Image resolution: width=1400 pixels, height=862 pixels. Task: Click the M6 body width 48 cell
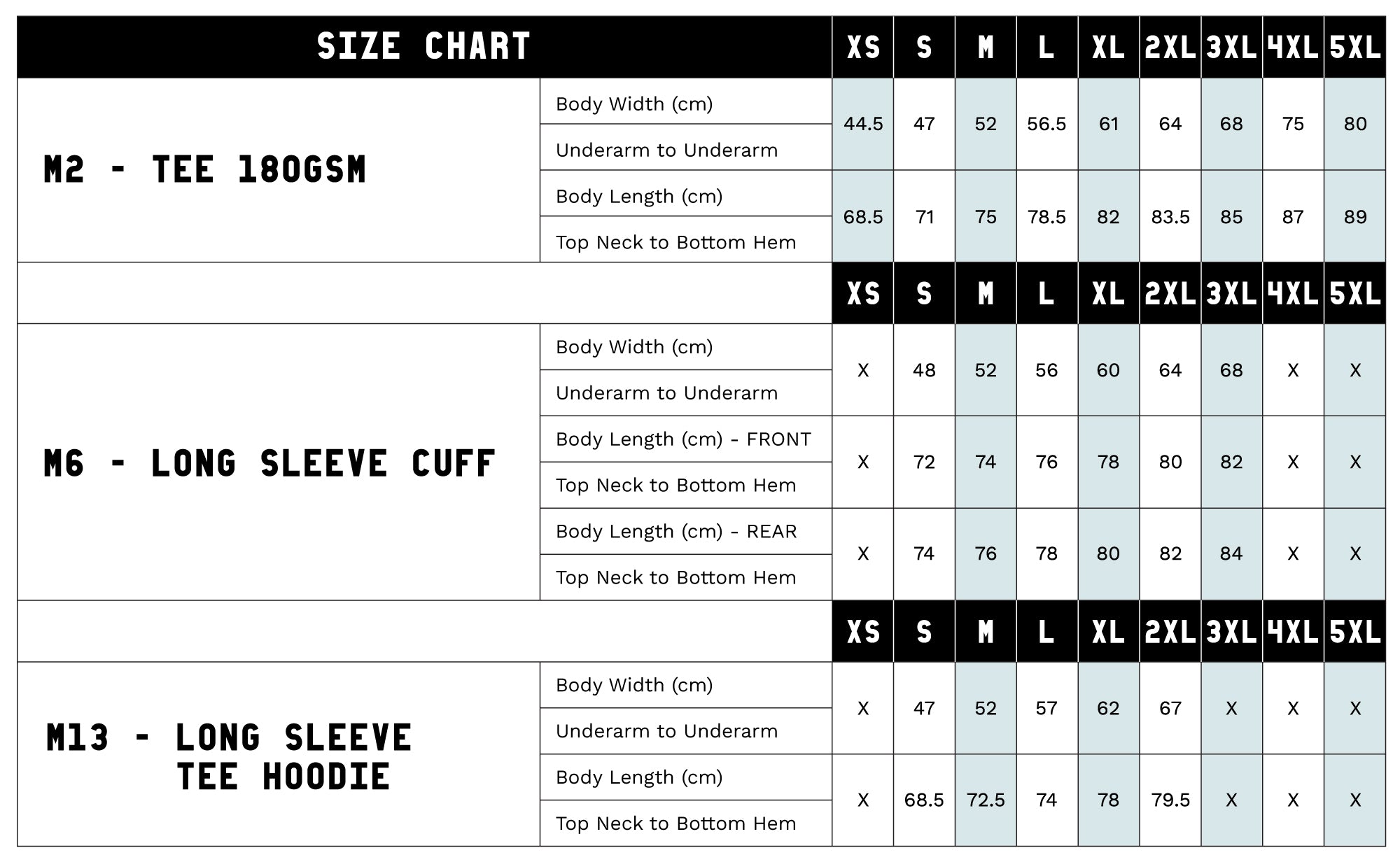pos(924,370)
